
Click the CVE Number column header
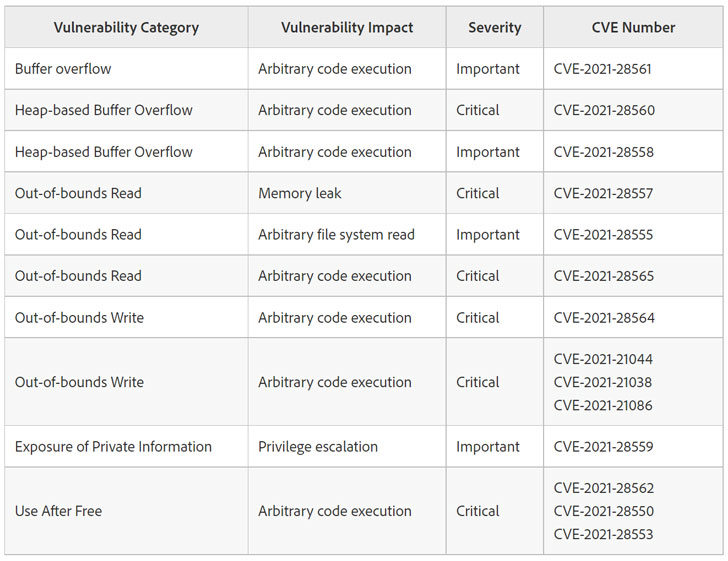[633, 28]
